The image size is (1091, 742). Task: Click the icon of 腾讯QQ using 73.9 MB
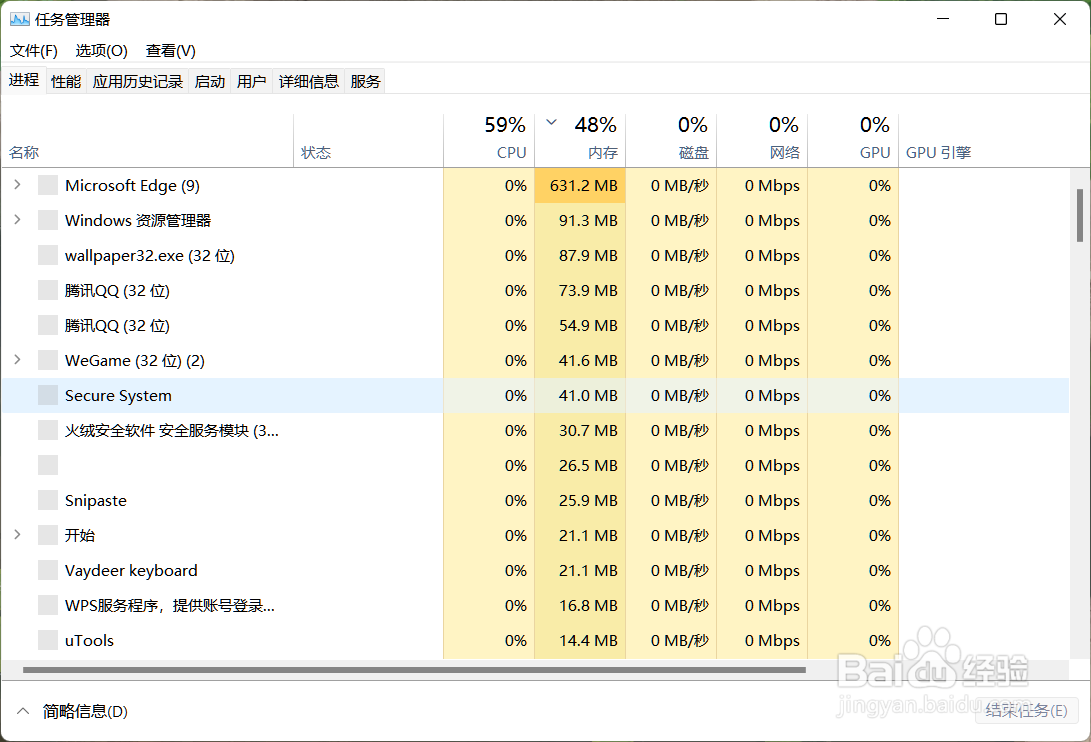point(48,290)
